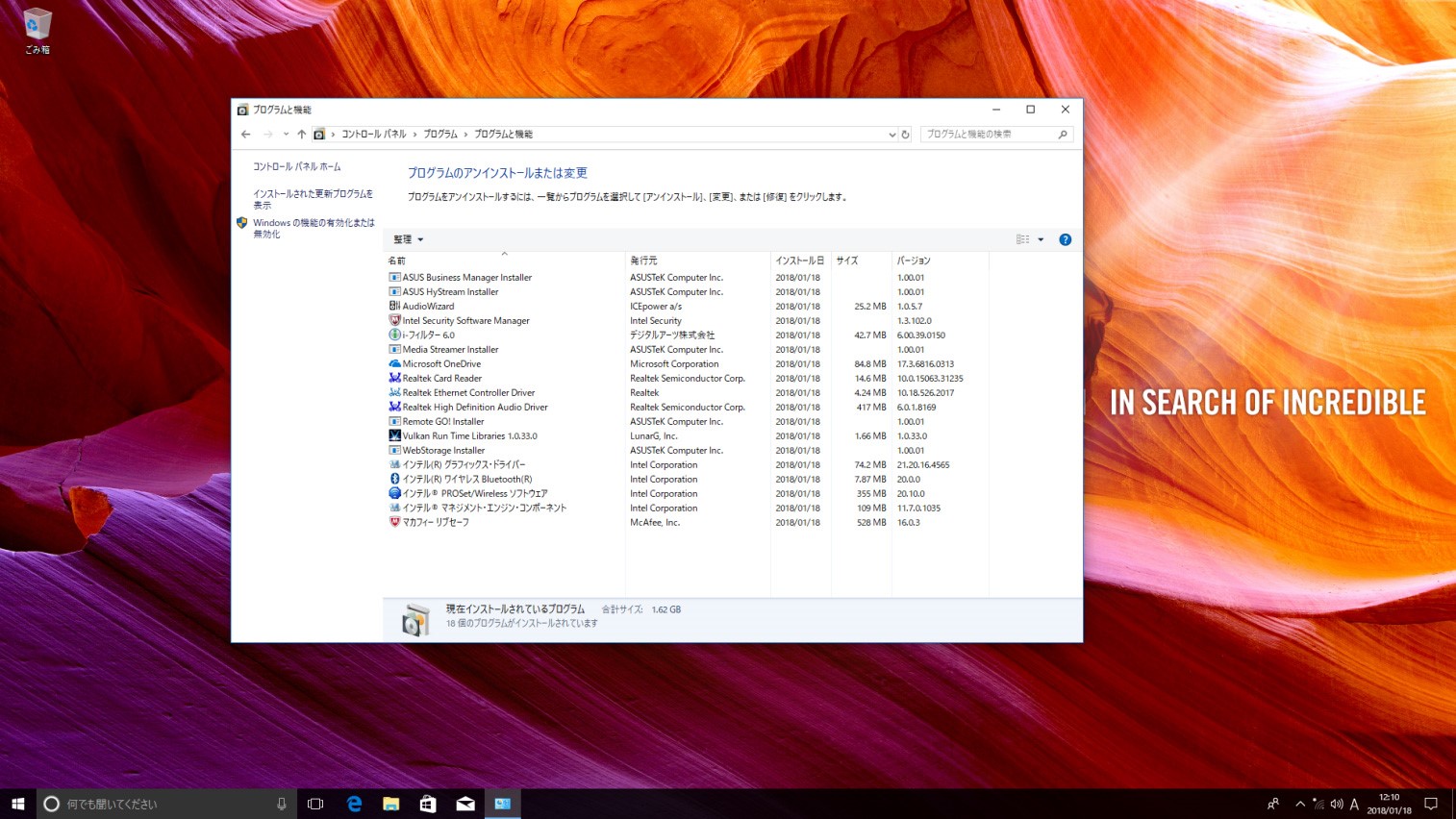Select Realtek Ethernet Controller Driver icon
Screen dimensions: 1456x819
click(394, 392)
